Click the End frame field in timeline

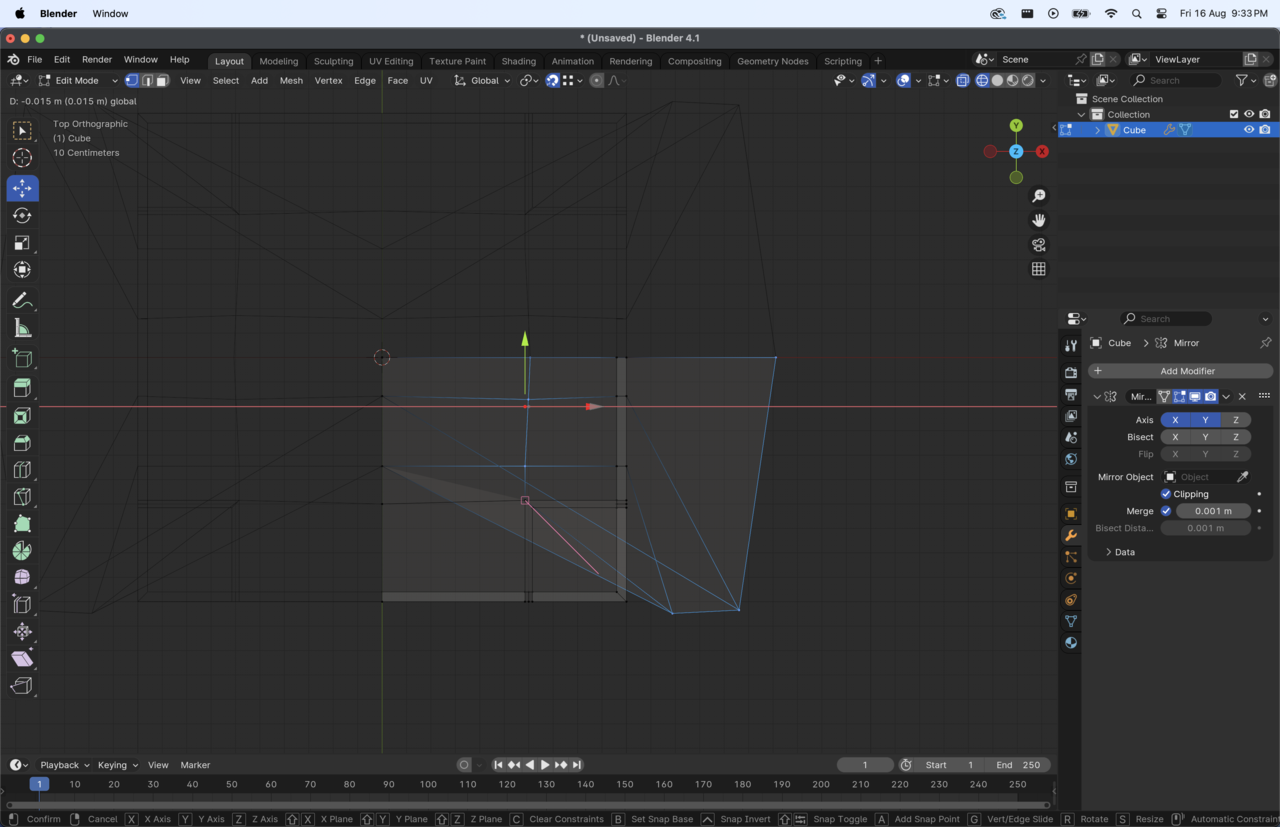(x=1018, y=765)
